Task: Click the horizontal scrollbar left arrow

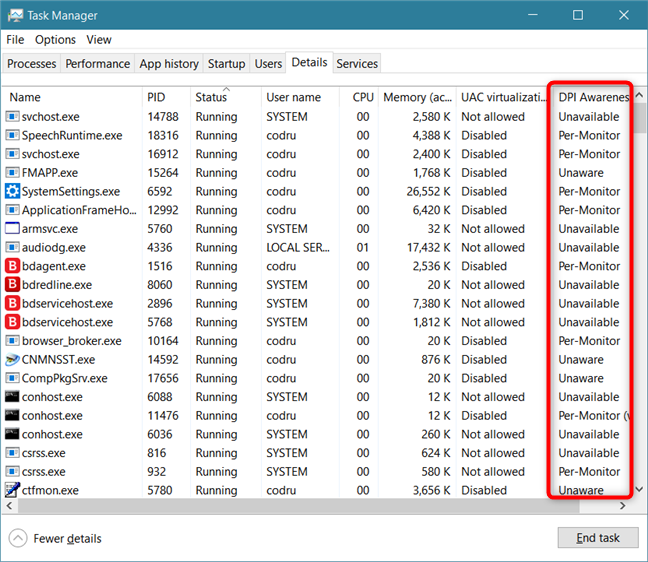Action: [10, 505]
